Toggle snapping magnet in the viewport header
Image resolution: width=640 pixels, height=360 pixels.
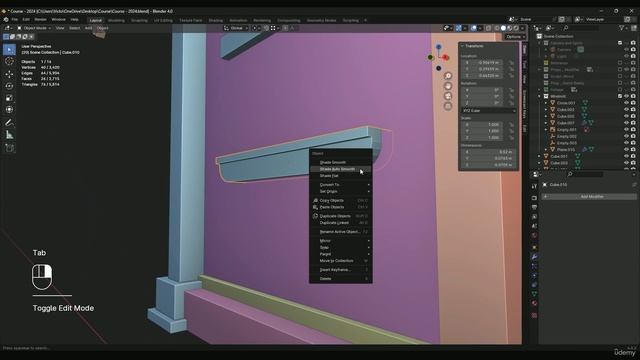266,28
